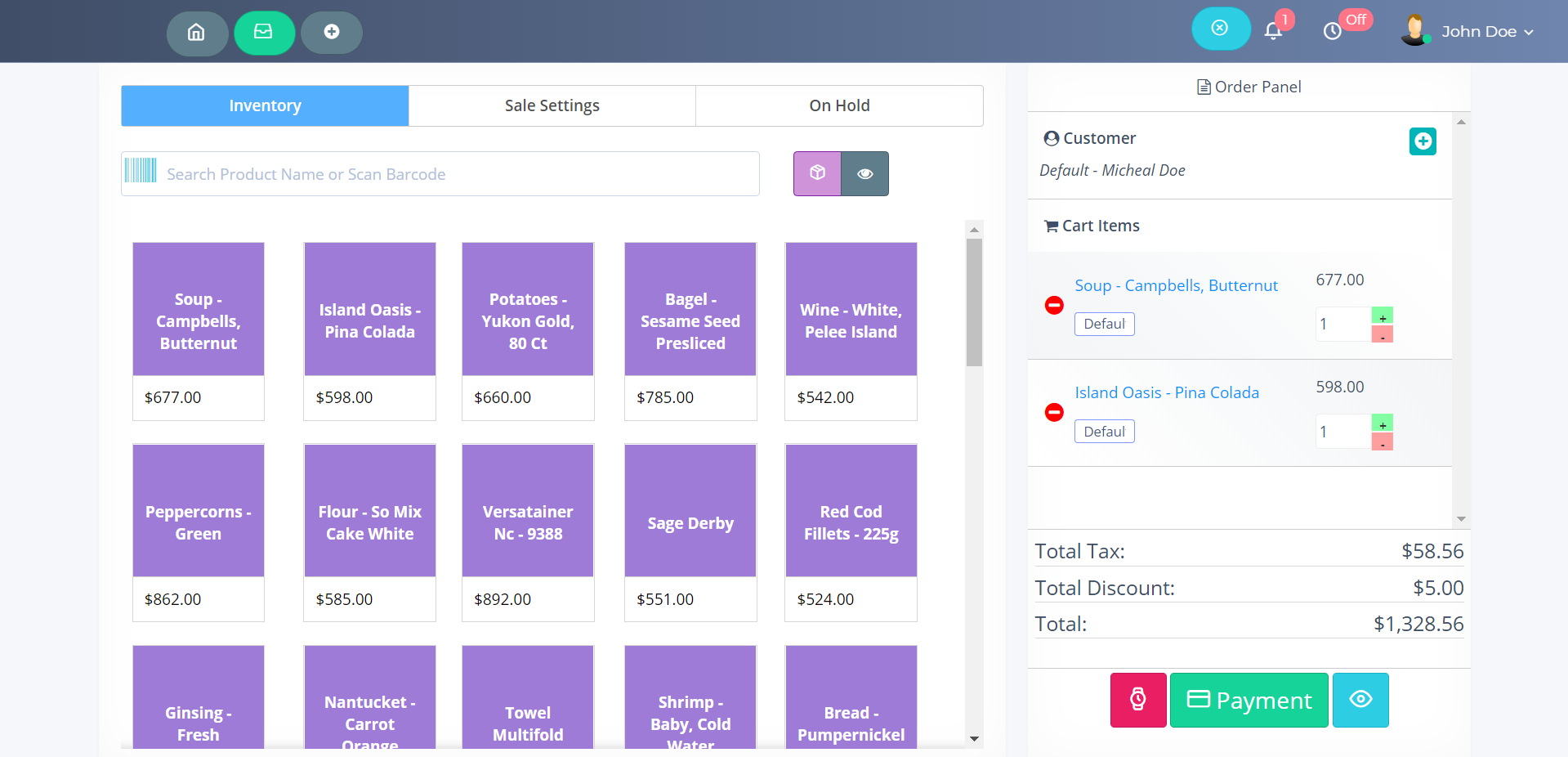Toggle the eye view button beside search
Viewport: 1568px width, 757px height.
864,173
